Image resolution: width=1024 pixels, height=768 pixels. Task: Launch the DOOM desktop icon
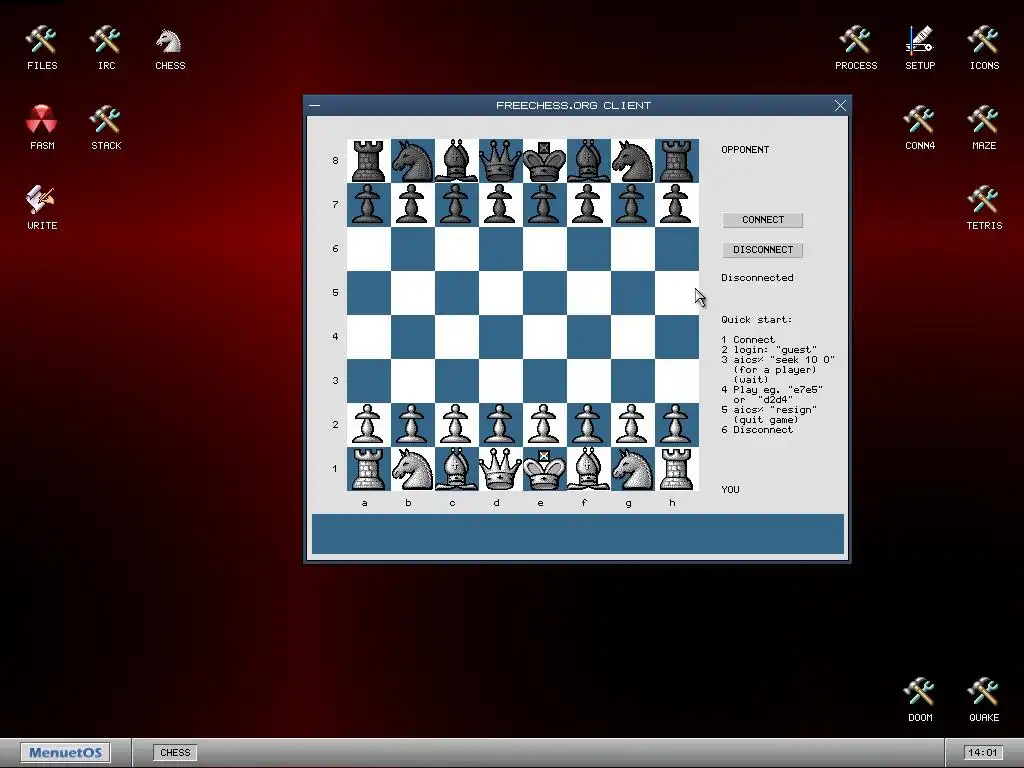click(x=920, y=699)
